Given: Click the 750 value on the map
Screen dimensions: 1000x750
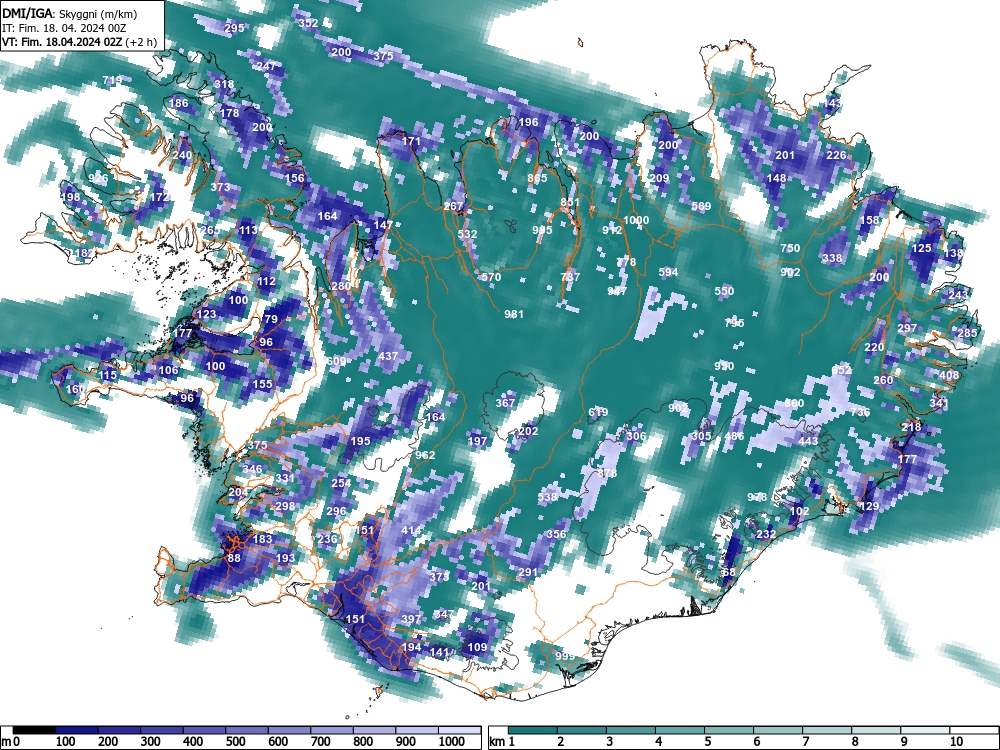Looking at the screenshot, I should (790, 248).
